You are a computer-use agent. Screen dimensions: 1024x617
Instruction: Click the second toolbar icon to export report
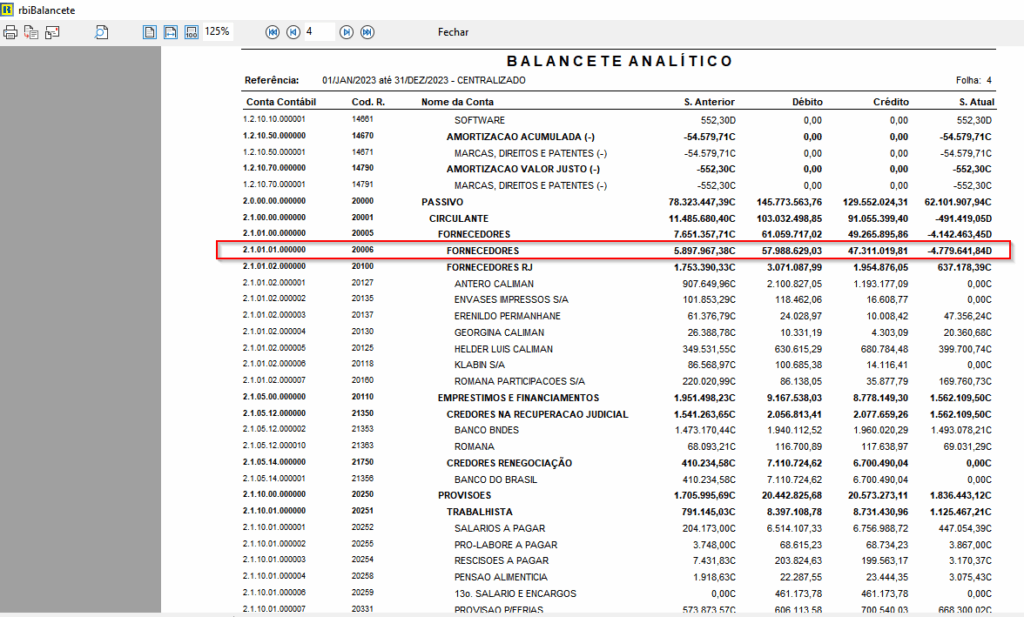pyautogui.click(x=31, y=32)
